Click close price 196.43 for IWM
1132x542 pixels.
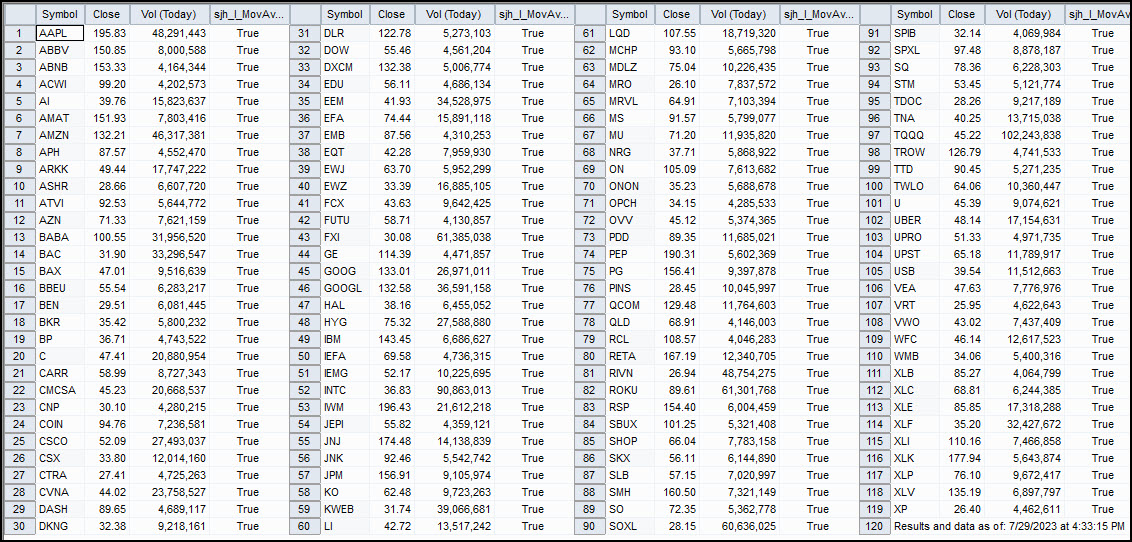(392, 408)
